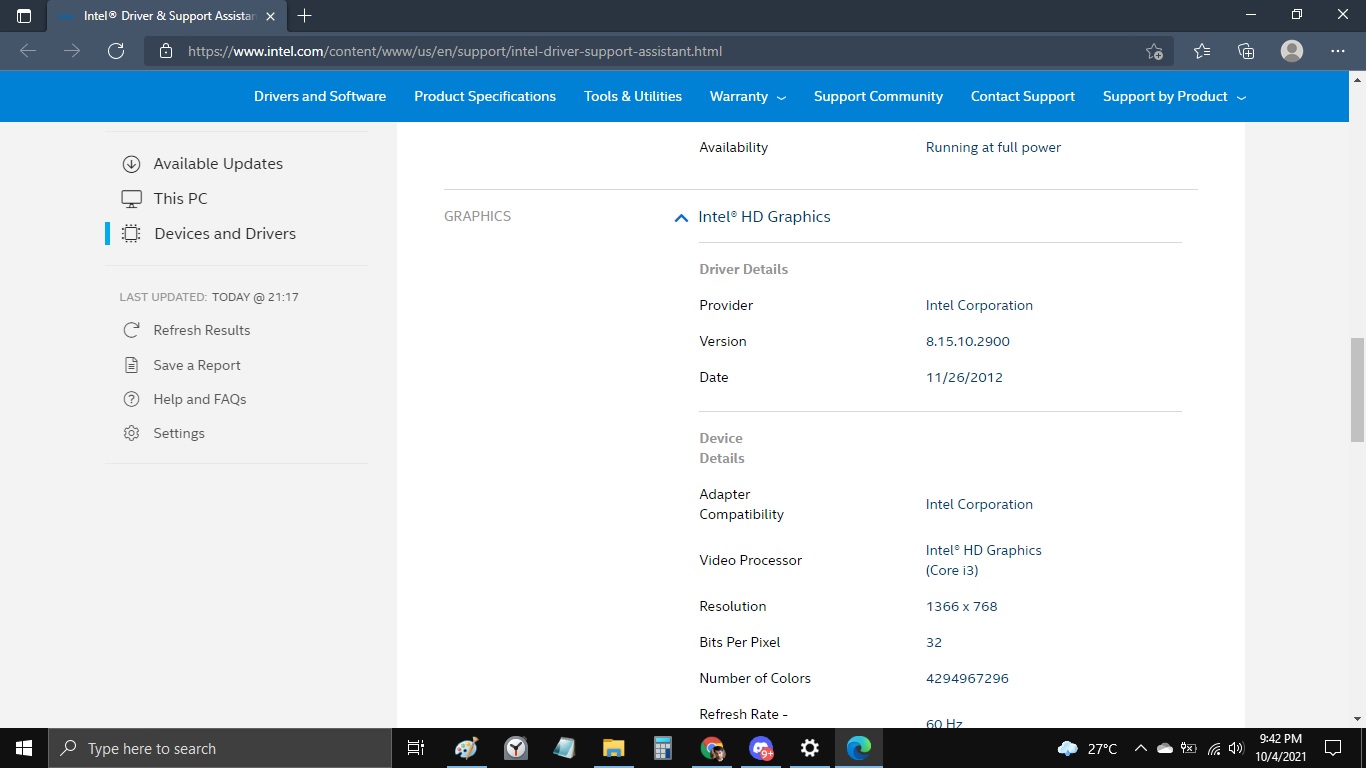This screenshot has width=1366, height=768.
Task: Open the browser Favorites list icon
Action: pos(1202,51)
